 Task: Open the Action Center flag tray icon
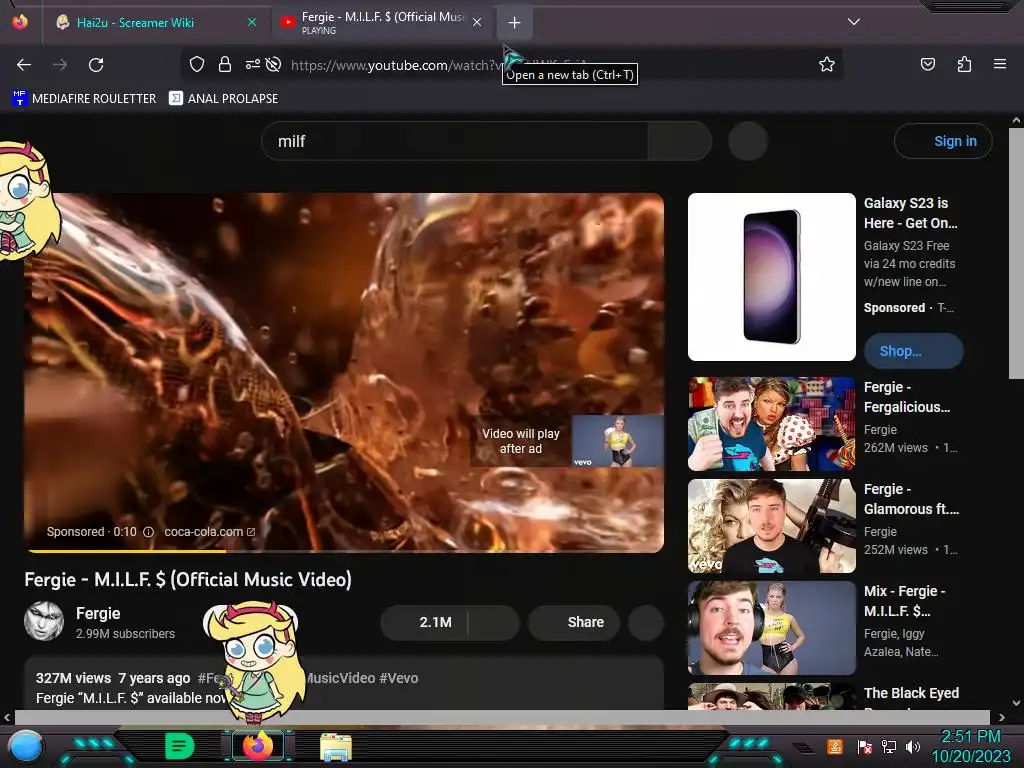tap(864, 747)
